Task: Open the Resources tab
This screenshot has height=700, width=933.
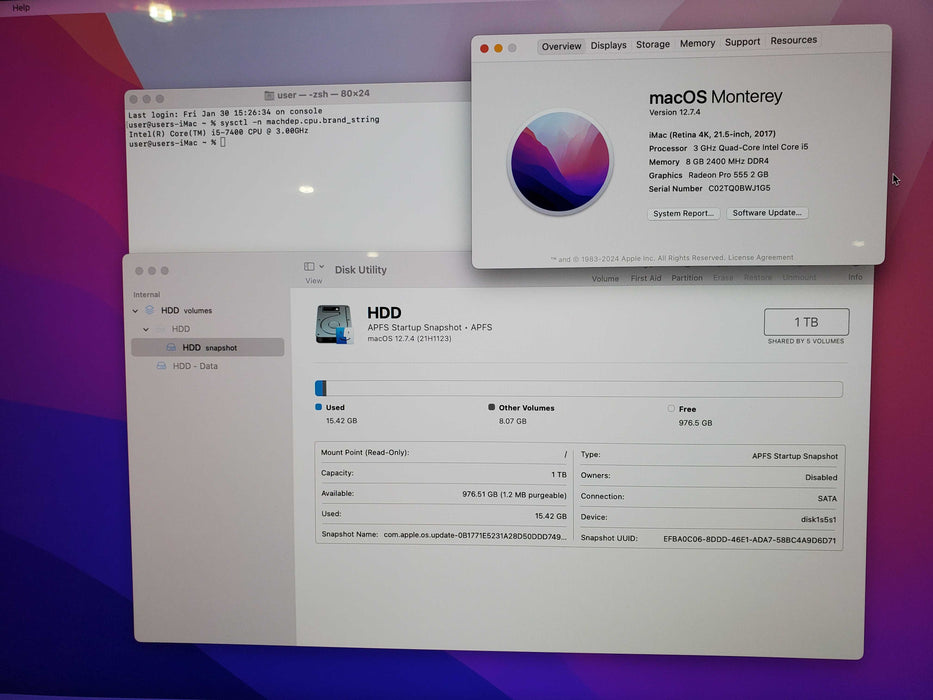Action: tap(793, 40)
